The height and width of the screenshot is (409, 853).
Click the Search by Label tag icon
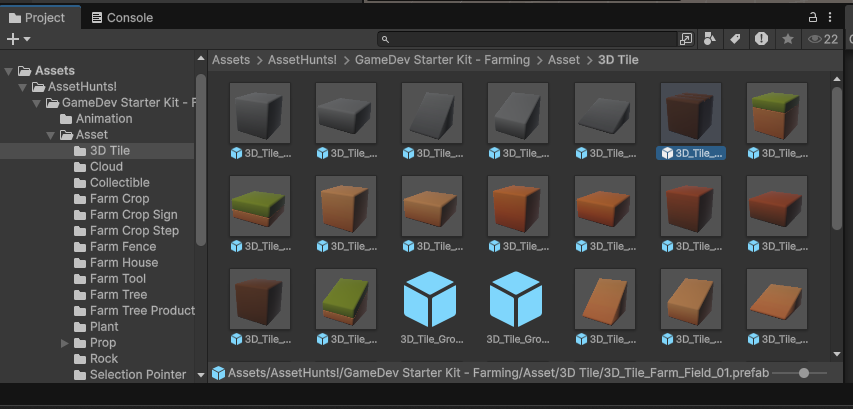[735, 39]
